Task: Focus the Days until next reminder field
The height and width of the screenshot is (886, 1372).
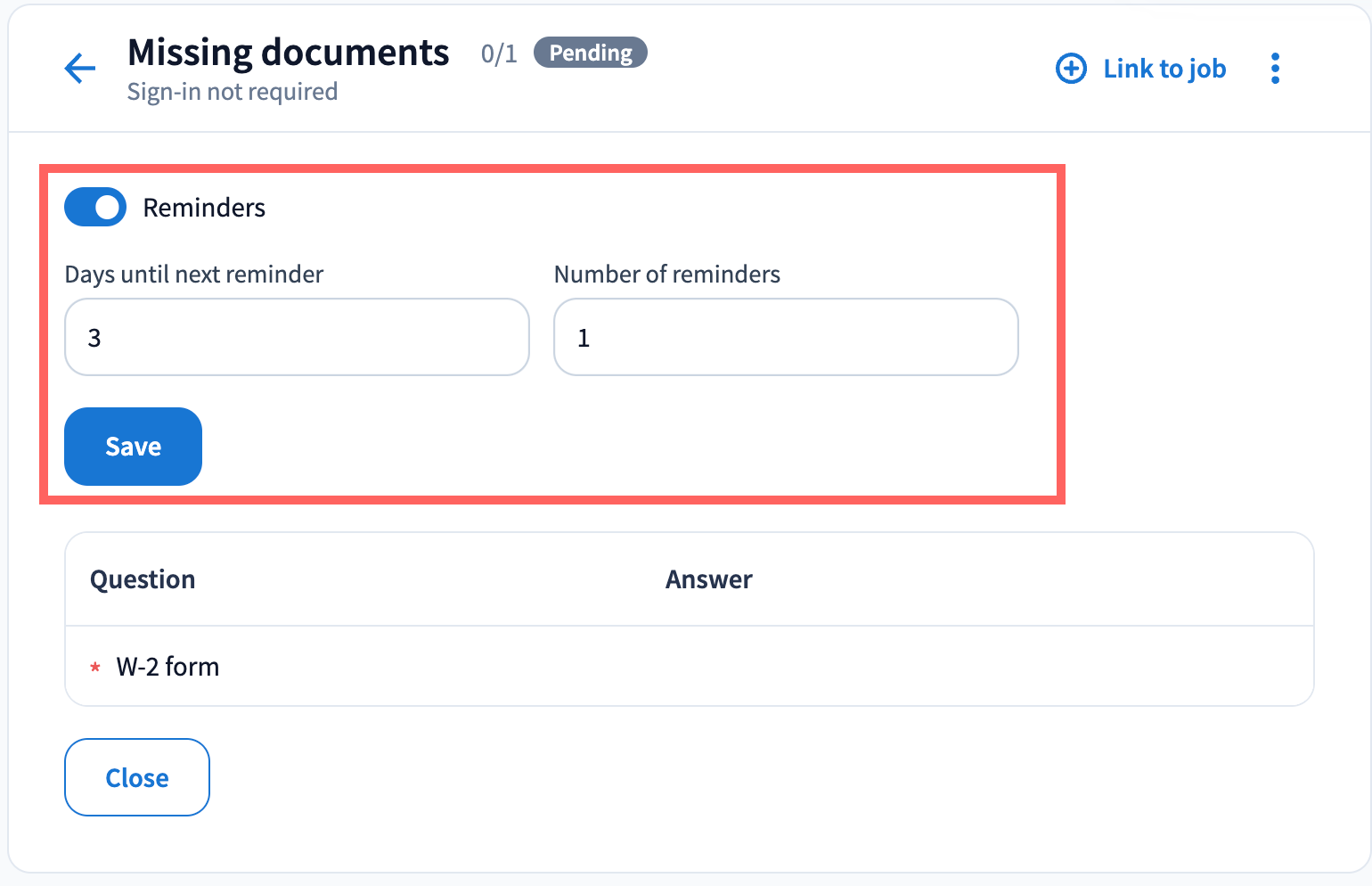Action: click(x=297, y=338)
